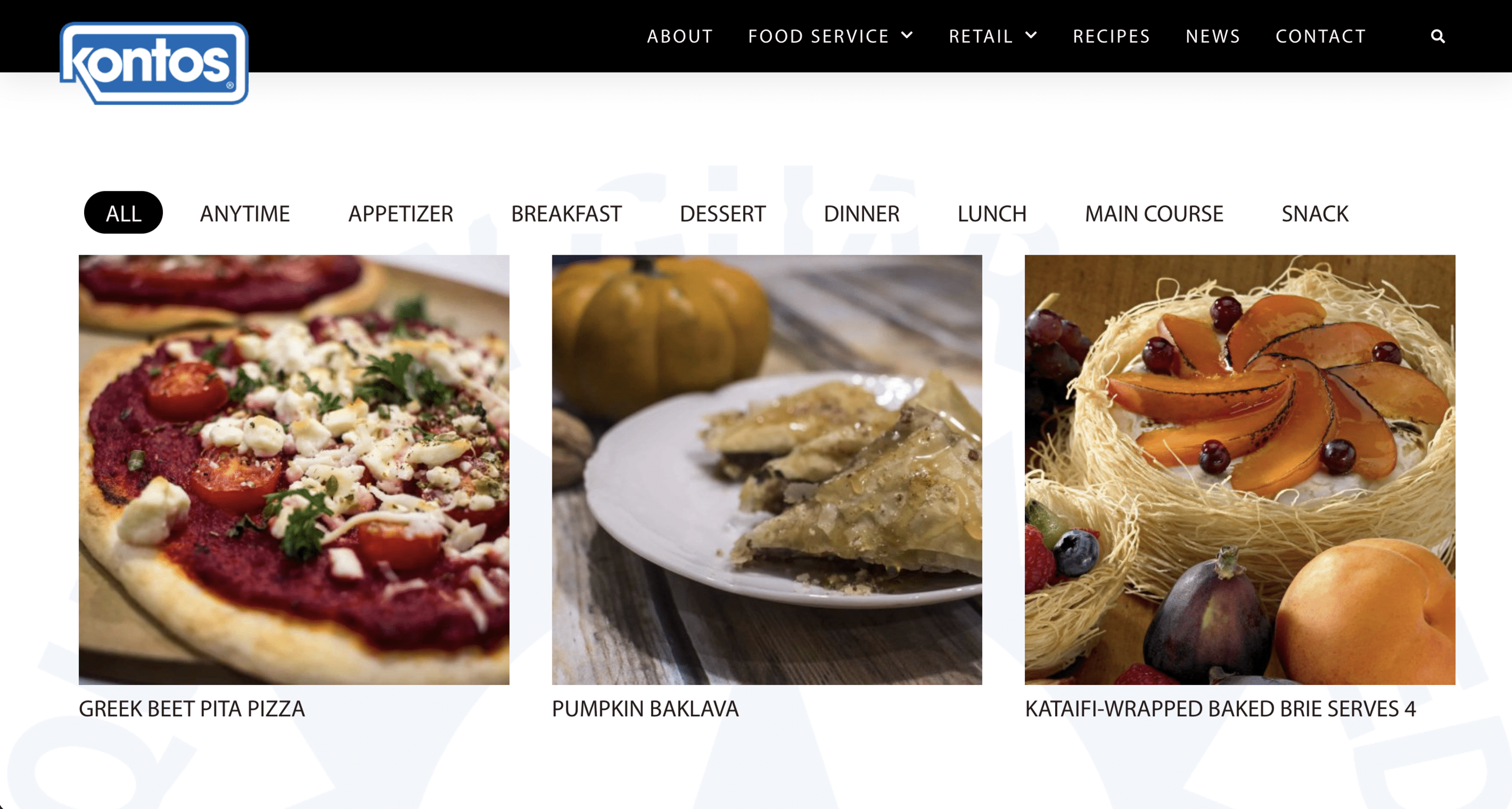
Task: Open the Contact page
Action: click(x=1321, y=36)
